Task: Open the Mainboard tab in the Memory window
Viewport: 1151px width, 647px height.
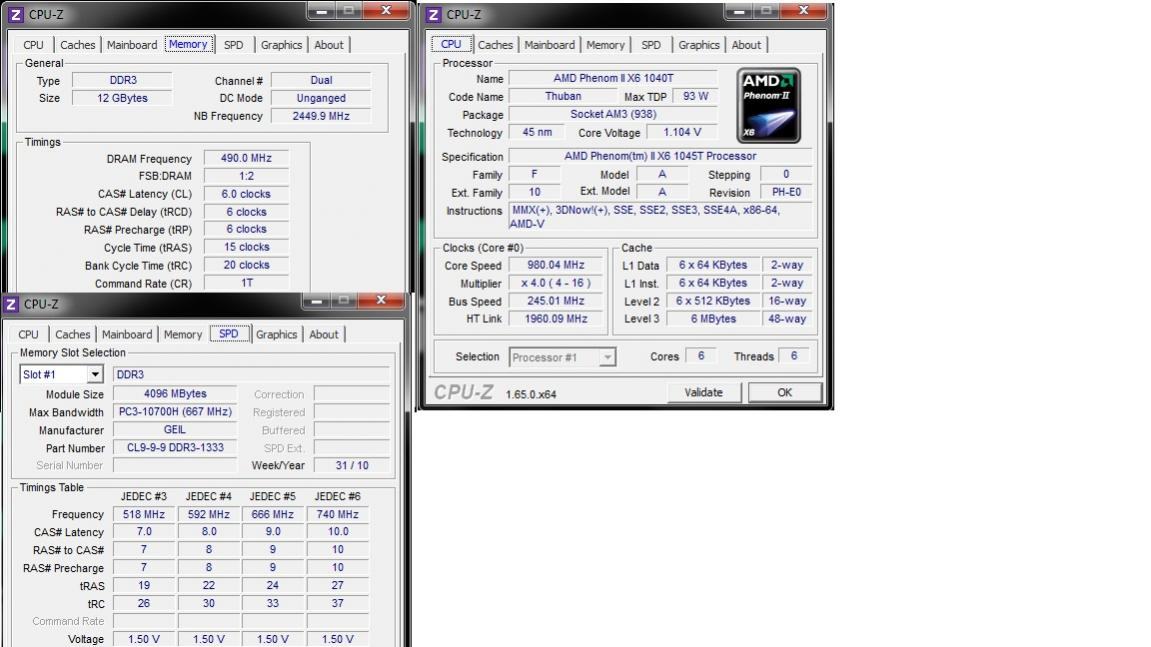Action: 132,45
